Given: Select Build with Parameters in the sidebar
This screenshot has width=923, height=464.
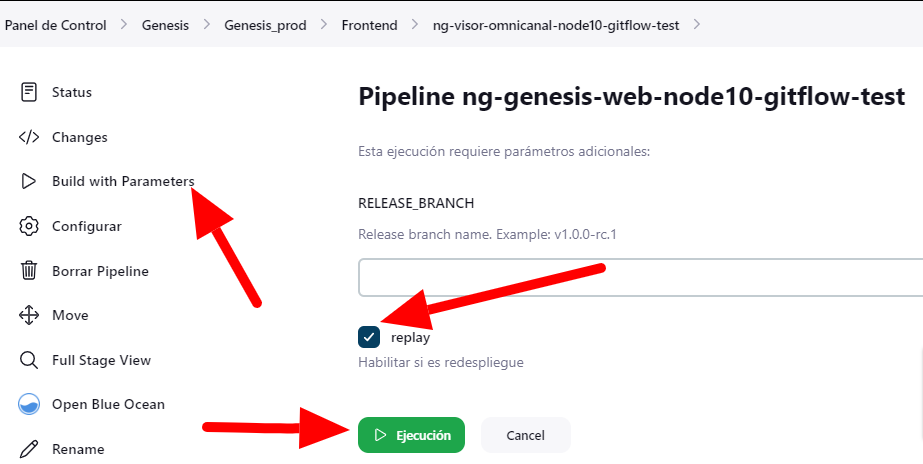Looking at the screenshot, I should [x=123, y=181].
